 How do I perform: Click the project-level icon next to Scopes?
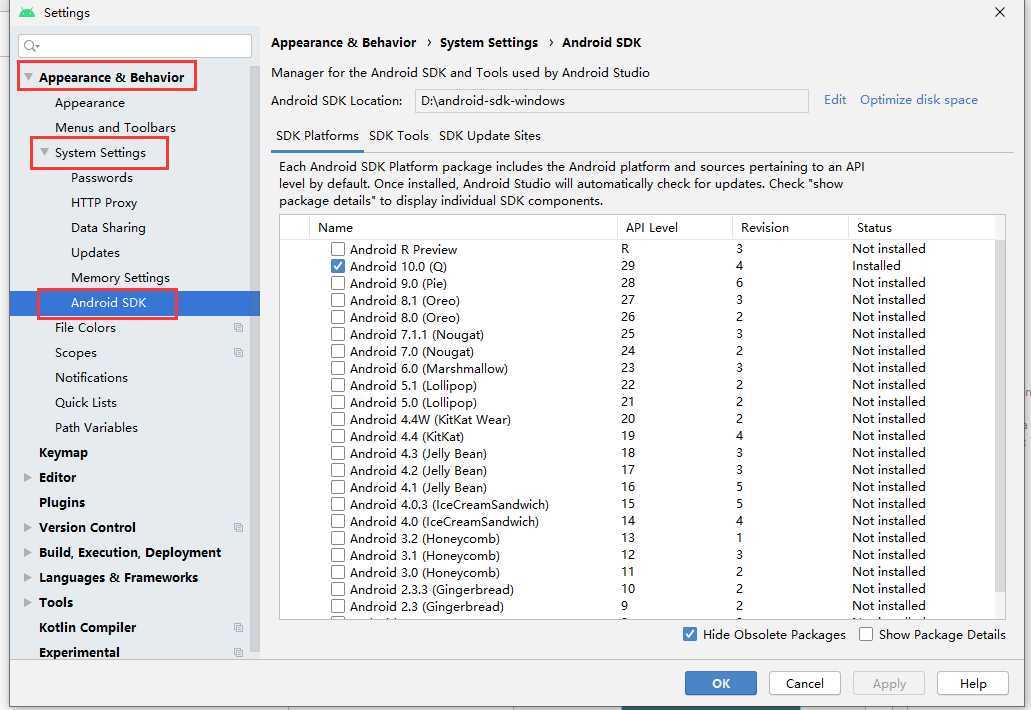pyautogui.click(x=238, y=352)
